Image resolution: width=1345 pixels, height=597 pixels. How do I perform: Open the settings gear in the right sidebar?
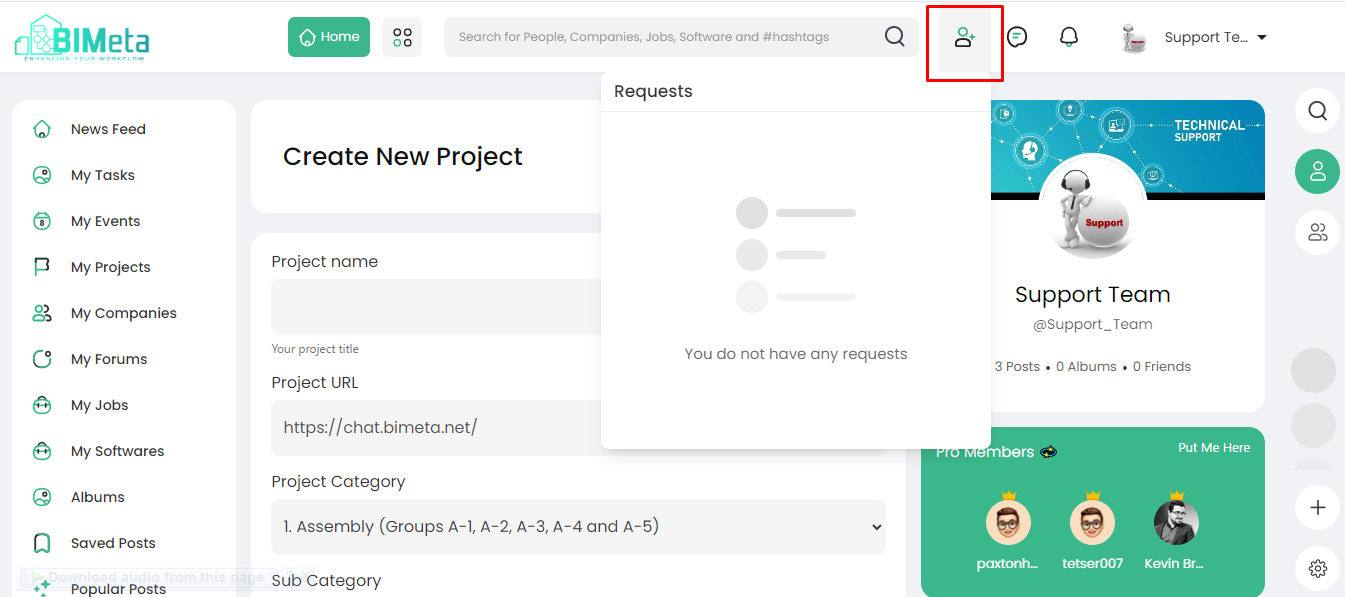[1318, 569]
